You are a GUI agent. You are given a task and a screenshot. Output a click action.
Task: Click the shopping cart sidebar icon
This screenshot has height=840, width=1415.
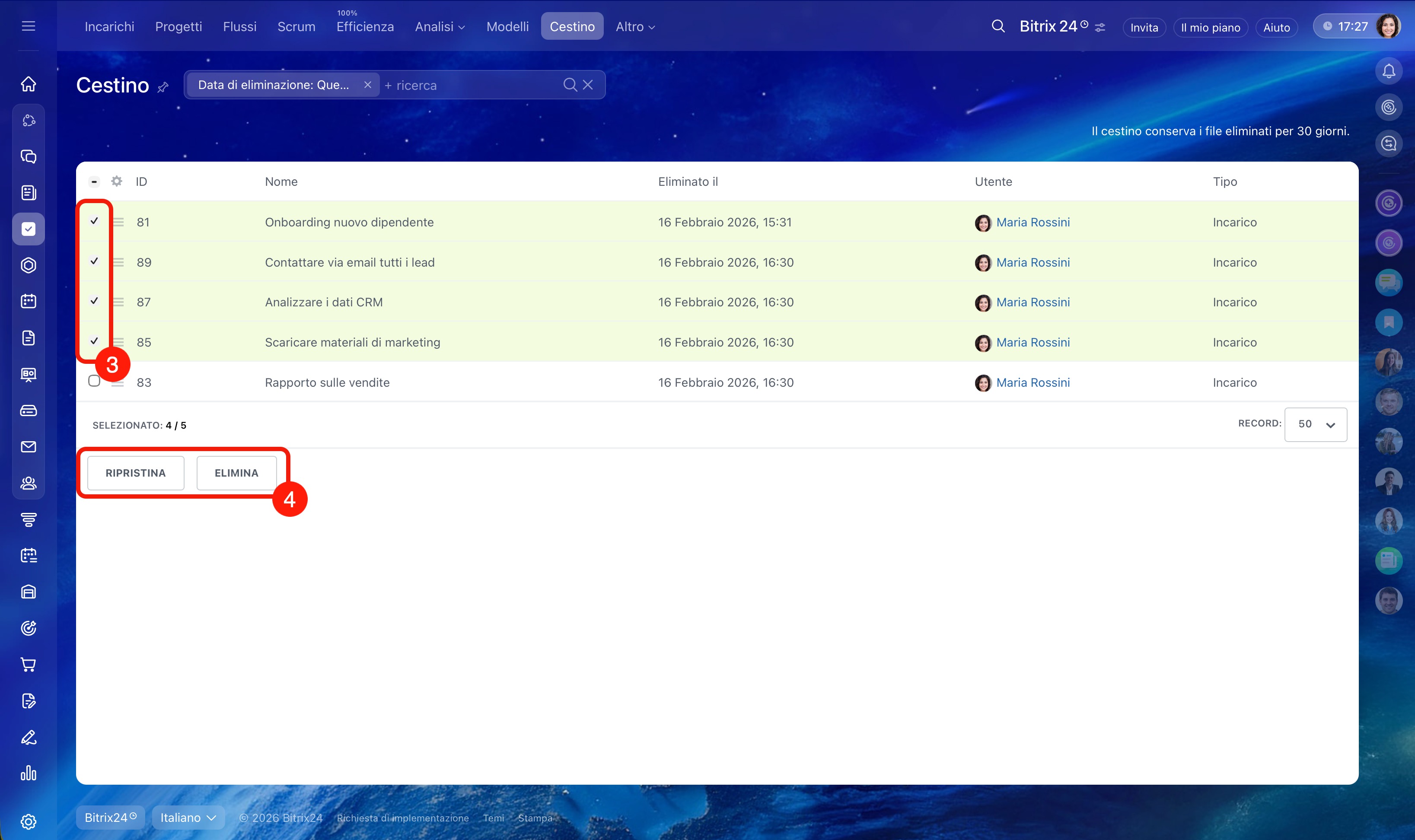[28, 665]
